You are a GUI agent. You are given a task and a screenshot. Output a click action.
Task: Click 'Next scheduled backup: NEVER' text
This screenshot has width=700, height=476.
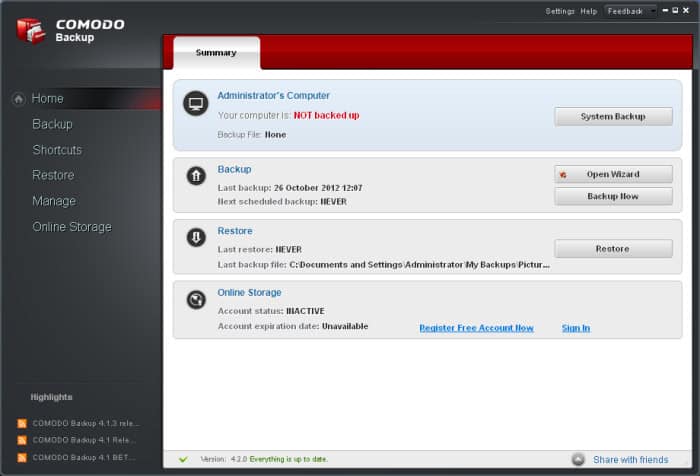click(282, 202)
